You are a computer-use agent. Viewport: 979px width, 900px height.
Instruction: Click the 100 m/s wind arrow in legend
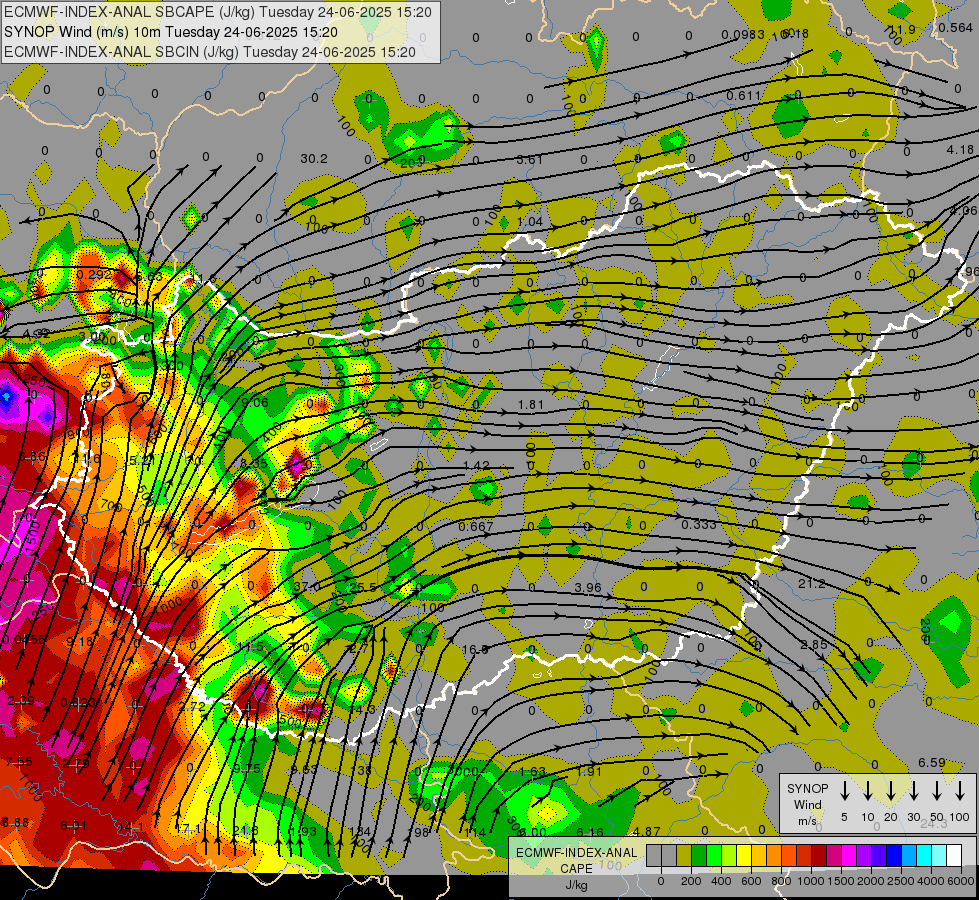coord(960,791)
